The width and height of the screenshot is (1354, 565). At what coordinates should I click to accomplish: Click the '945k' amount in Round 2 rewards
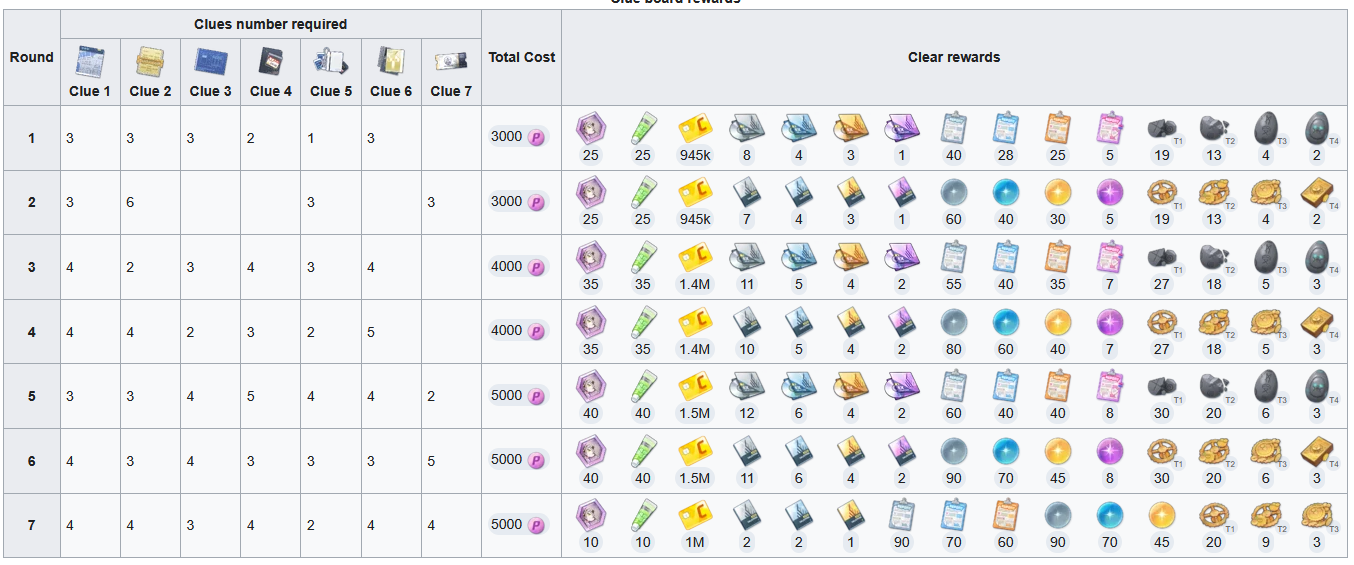click(694, 220)
